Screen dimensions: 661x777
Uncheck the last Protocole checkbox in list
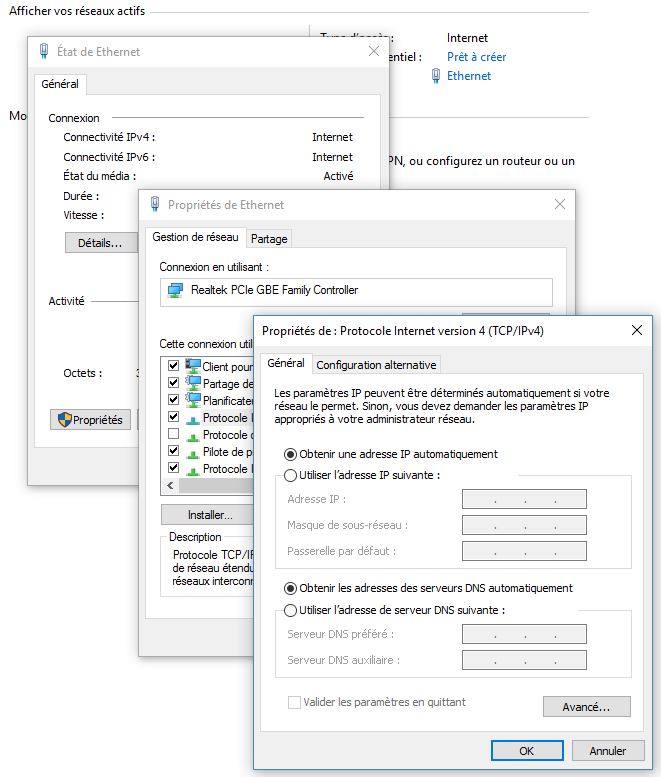pos(173,467)
